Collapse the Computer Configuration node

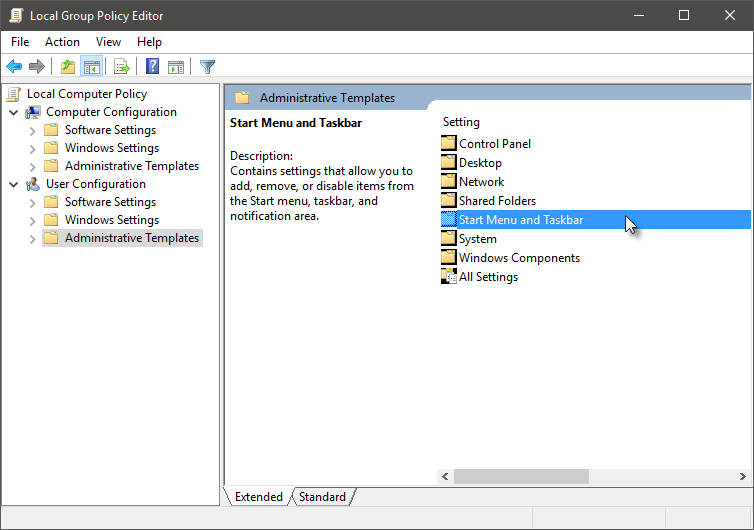point(14,113)
